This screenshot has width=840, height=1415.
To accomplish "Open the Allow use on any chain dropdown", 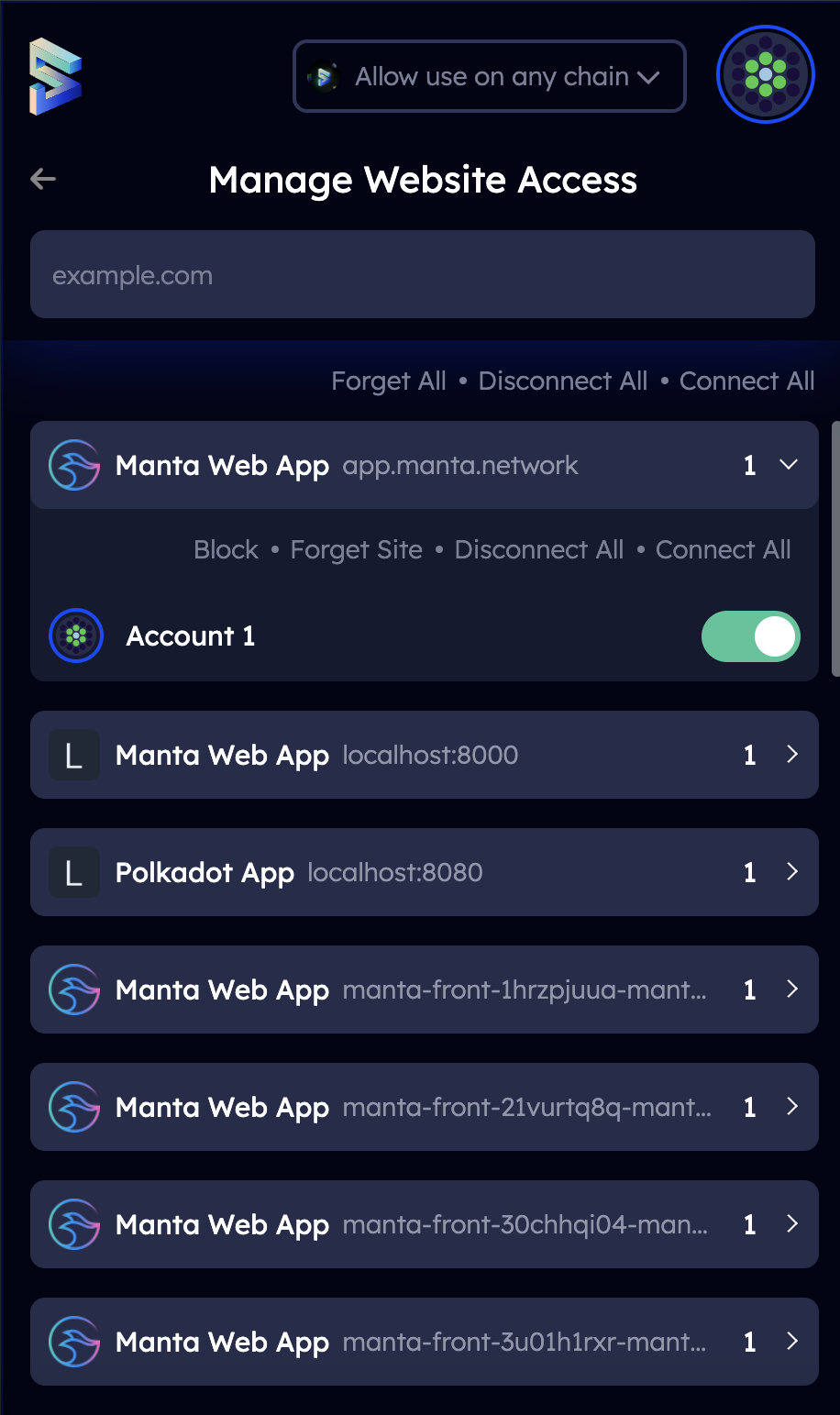I will 489,76.
